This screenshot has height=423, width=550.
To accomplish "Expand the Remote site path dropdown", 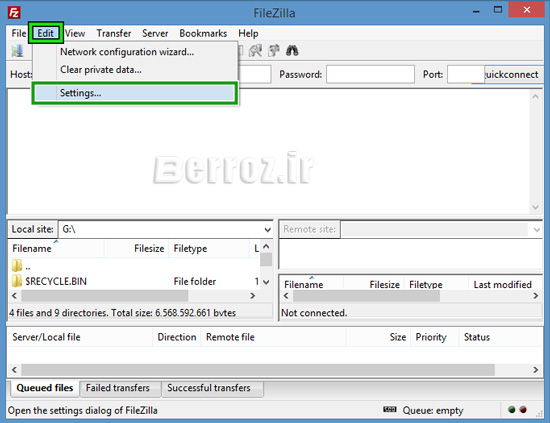I will pos(536,230).
